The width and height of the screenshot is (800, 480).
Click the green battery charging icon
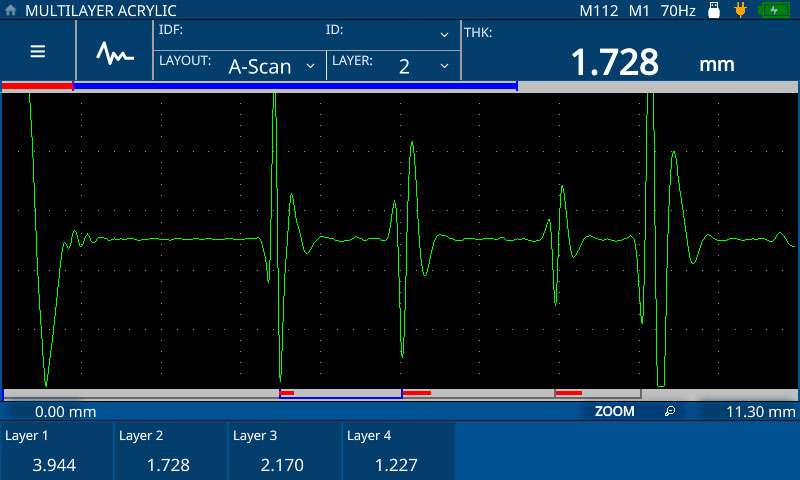pyautogui.click(x=774, y=10)
